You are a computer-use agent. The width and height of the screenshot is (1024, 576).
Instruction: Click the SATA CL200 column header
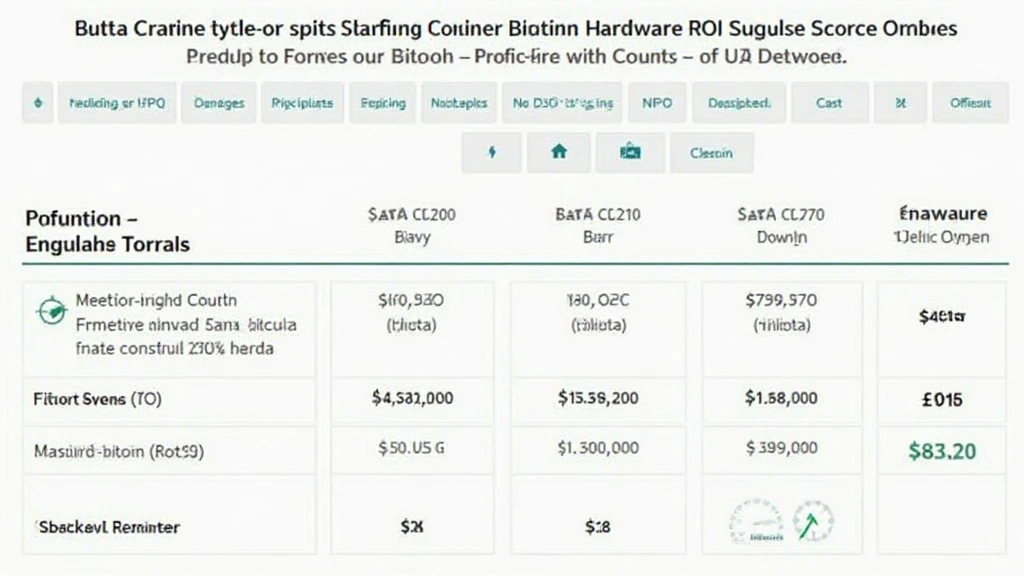412,225
